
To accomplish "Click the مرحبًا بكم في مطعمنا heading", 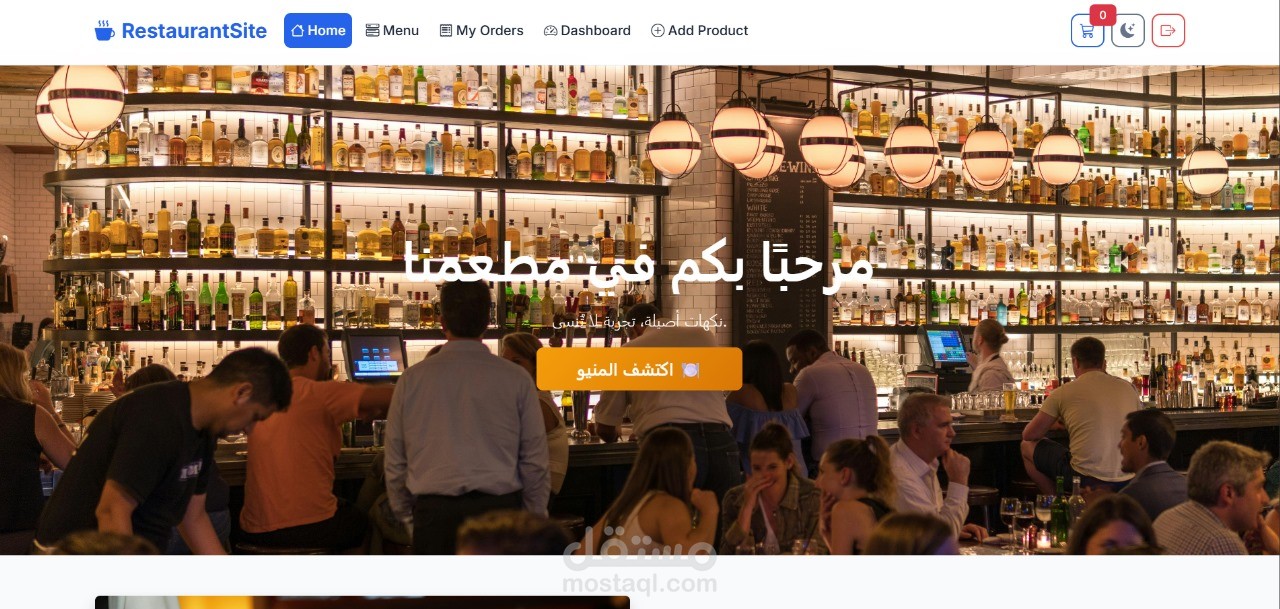I will tap(640, 264).
